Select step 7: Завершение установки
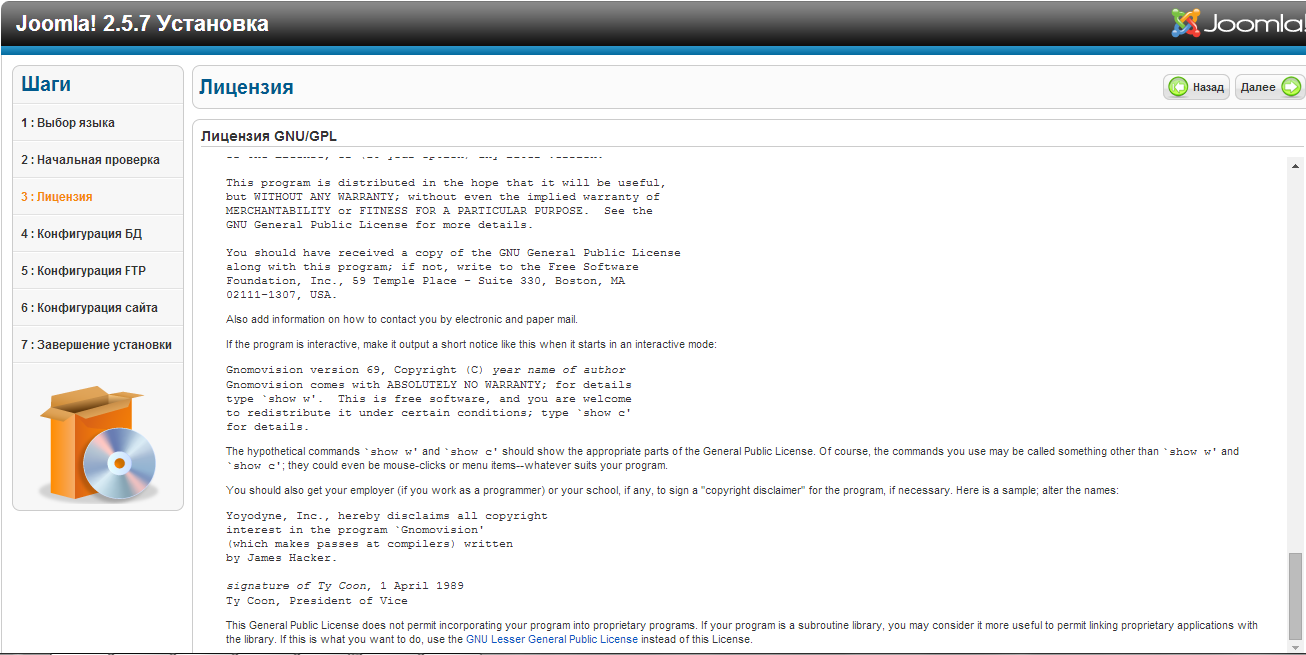 (98, 345)
